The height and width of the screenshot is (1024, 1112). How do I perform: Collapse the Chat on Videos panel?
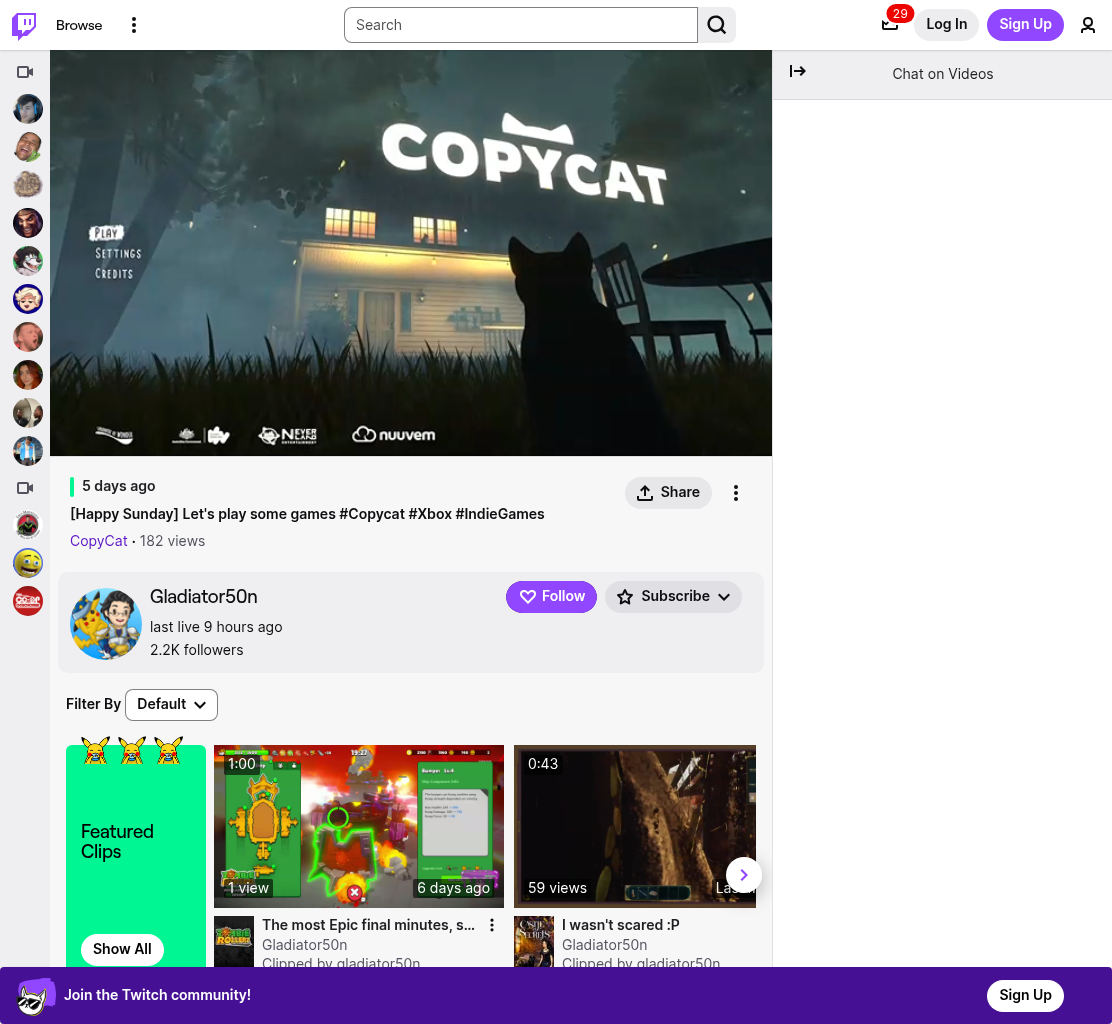798,71
